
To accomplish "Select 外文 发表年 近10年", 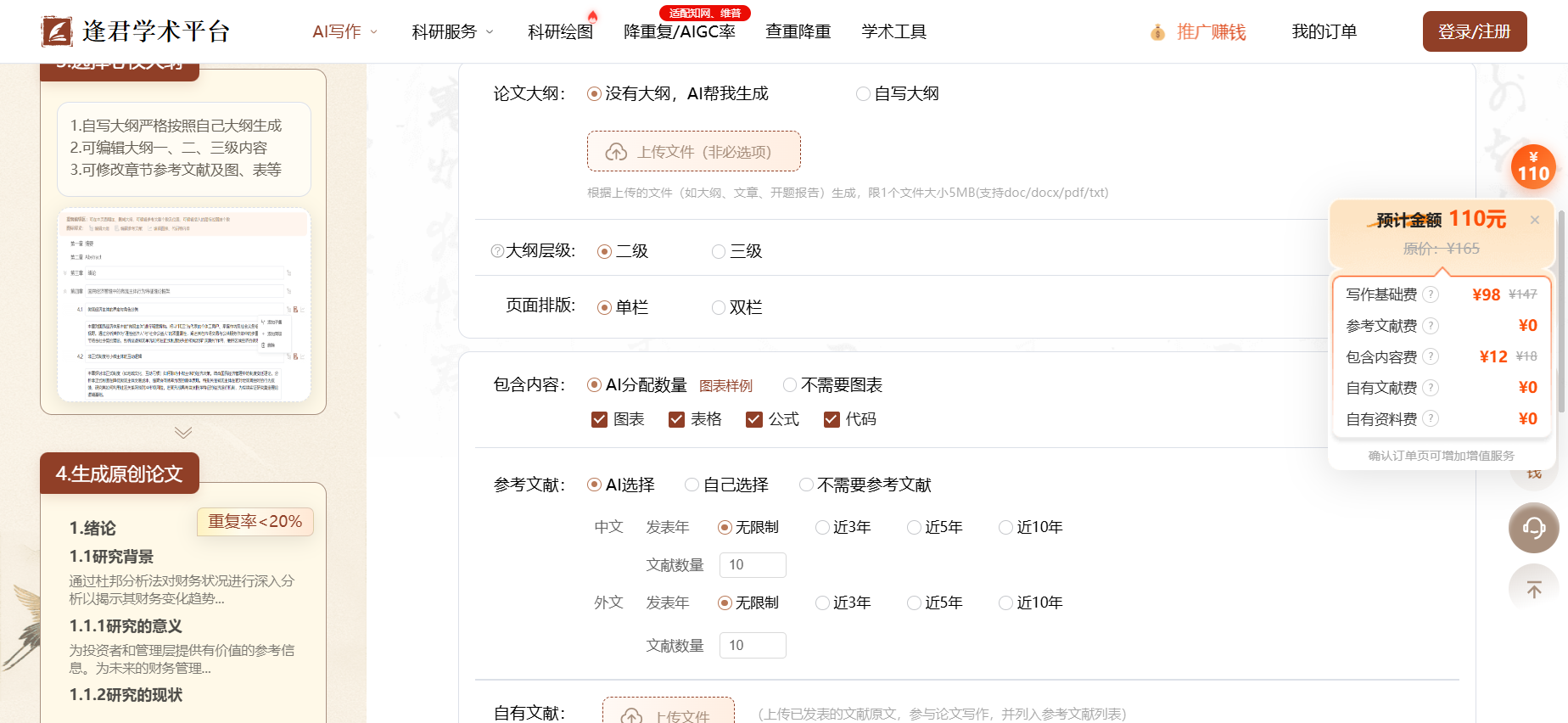I will coord(1031,602).
